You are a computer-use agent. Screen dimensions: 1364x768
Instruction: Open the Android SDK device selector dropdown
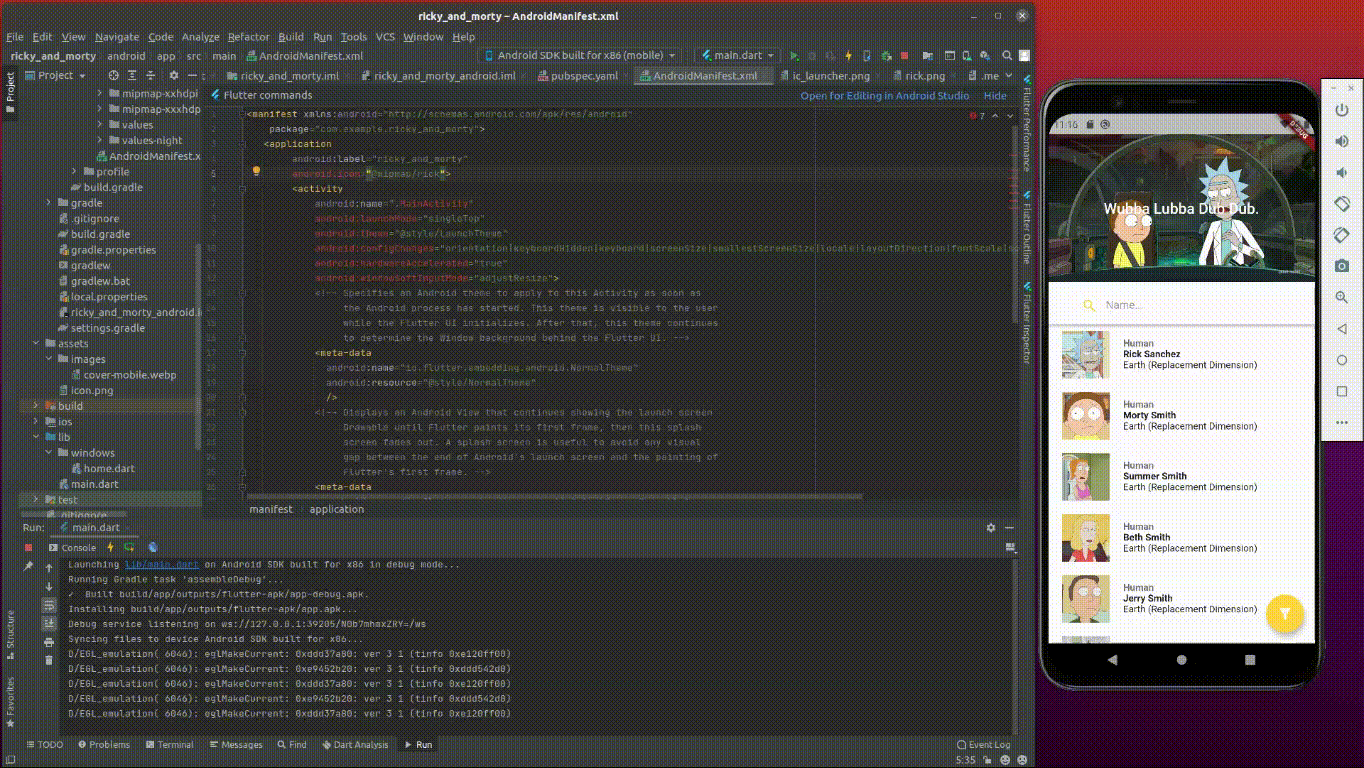tap(581, 56)
